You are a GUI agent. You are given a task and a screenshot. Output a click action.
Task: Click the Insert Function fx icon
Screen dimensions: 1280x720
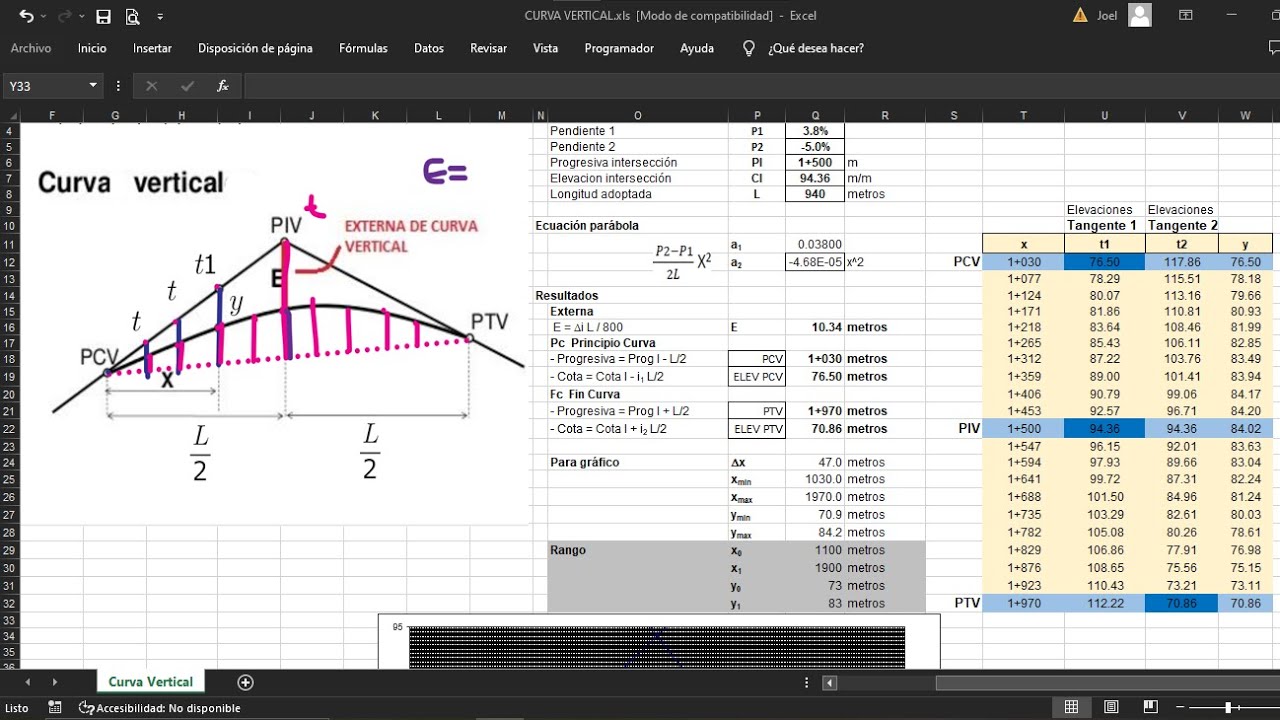click(223, 86)
